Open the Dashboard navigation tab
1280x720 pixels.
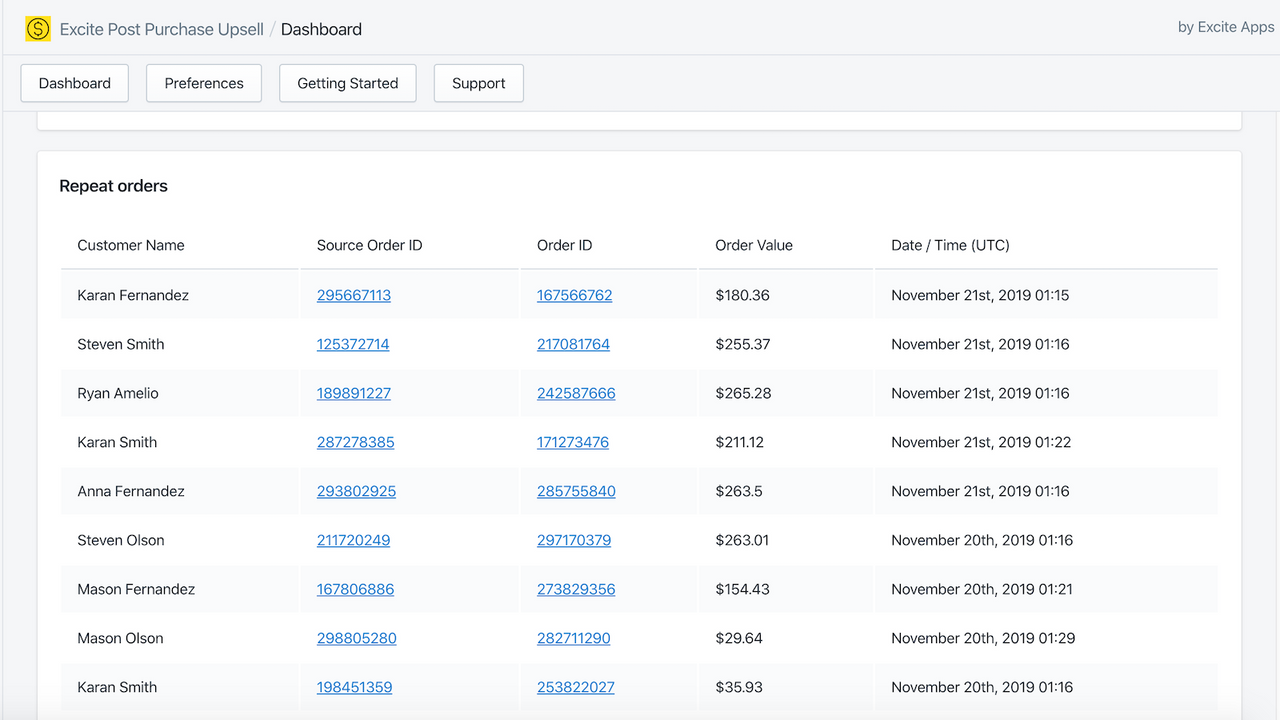click(x=74, y=83)
